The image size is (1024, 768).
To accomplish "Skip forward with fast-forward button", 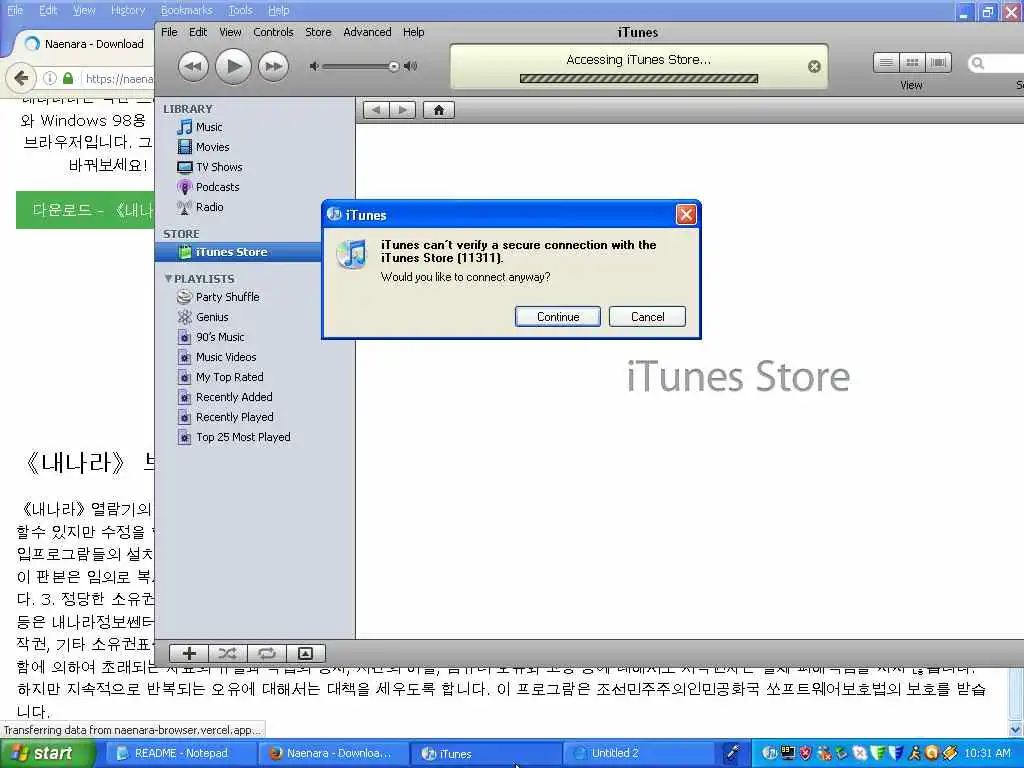I will (x=273, y=66).
